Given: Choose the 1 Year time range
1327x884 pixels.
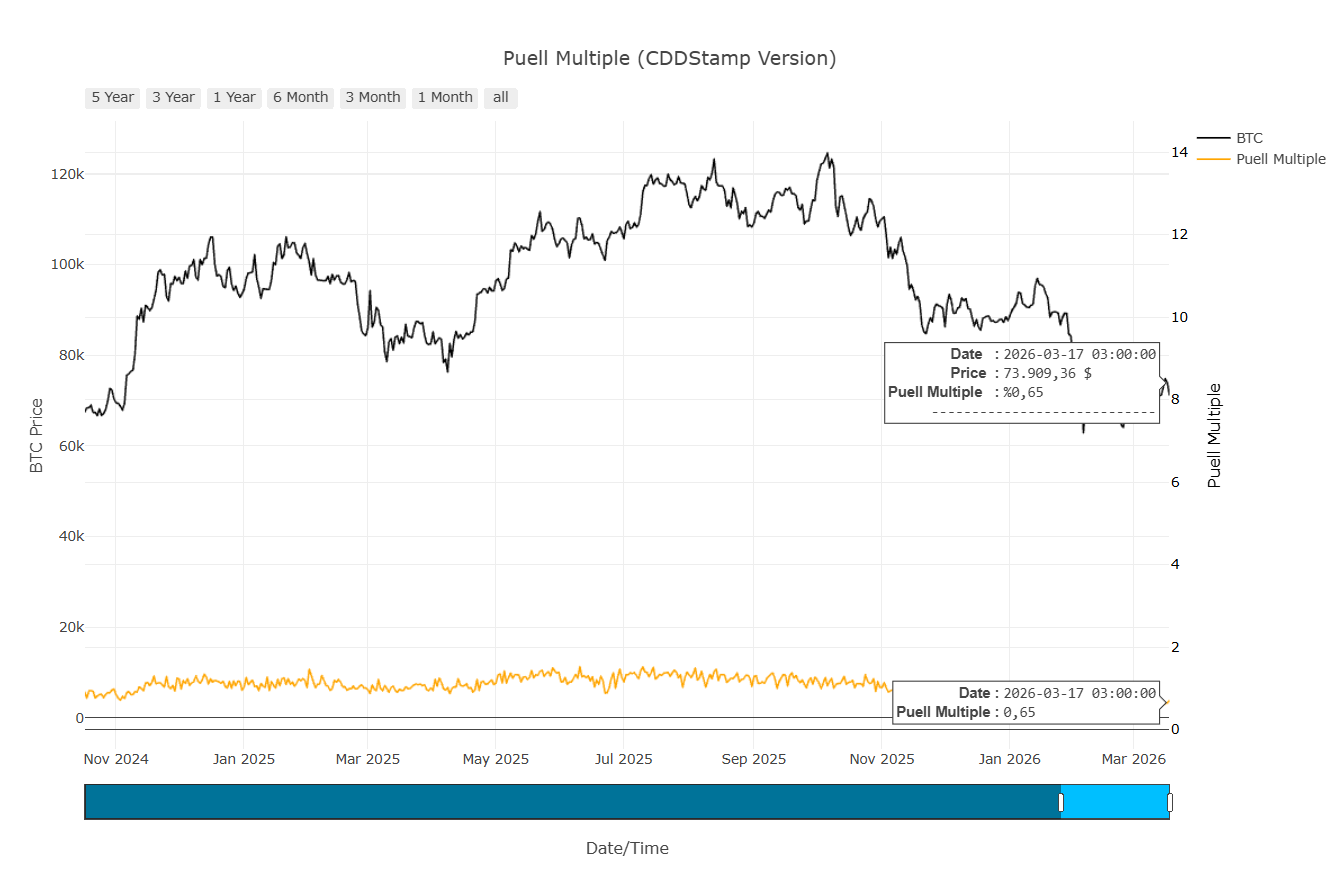Looking at the screenshot, I should click(x=234, y=97).
